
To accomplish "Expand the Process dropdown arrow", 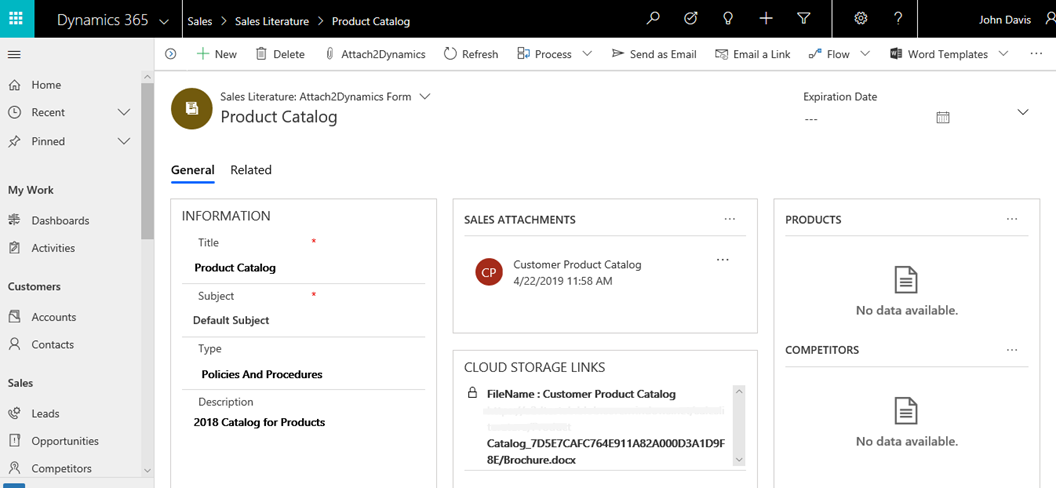I will coord(587,54).
